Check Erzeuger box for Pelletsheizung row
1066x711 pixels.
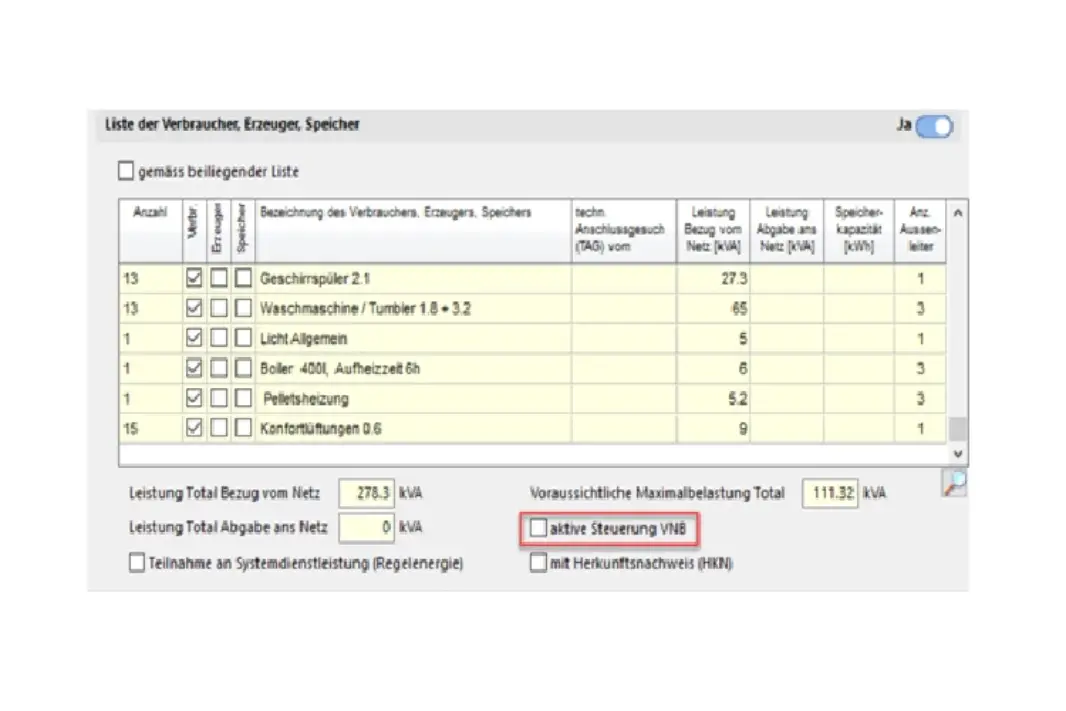pyautogui.click(x=218, y=399)
